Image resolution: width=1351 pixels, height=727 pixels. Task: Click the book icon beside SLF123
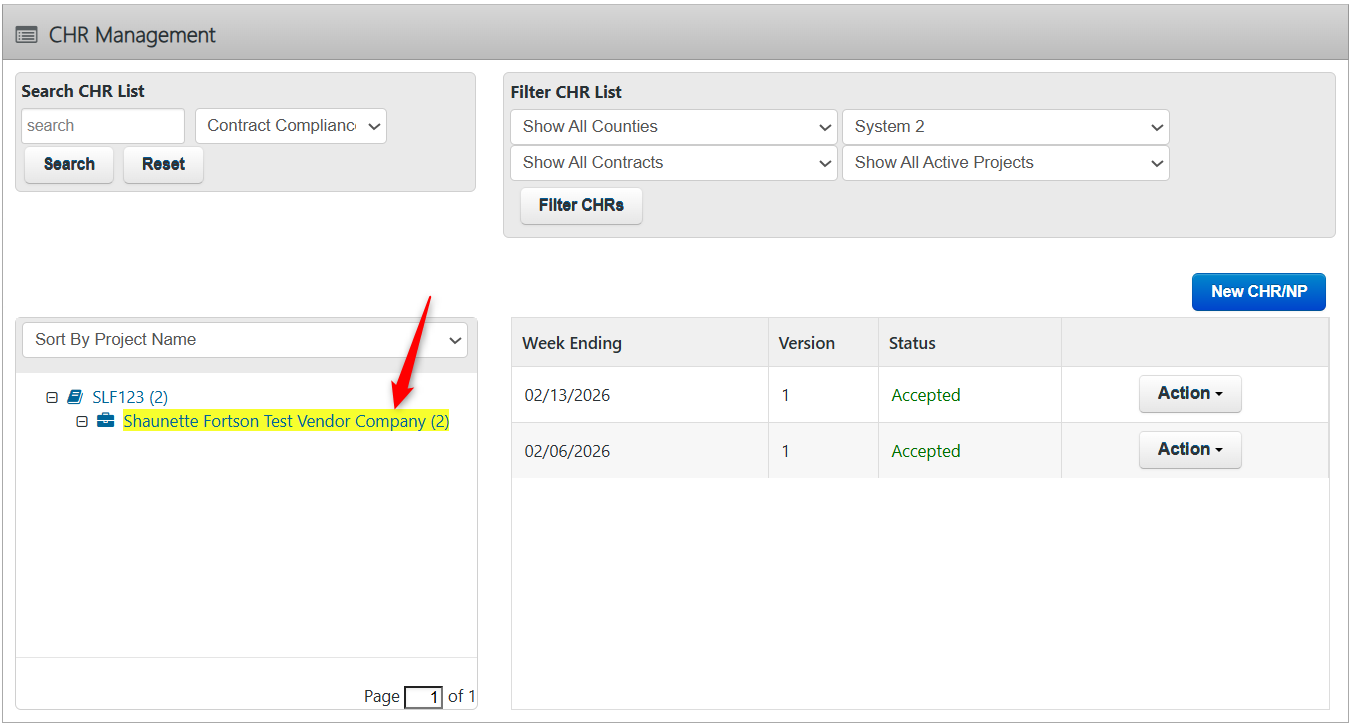(x=74, y=397)
